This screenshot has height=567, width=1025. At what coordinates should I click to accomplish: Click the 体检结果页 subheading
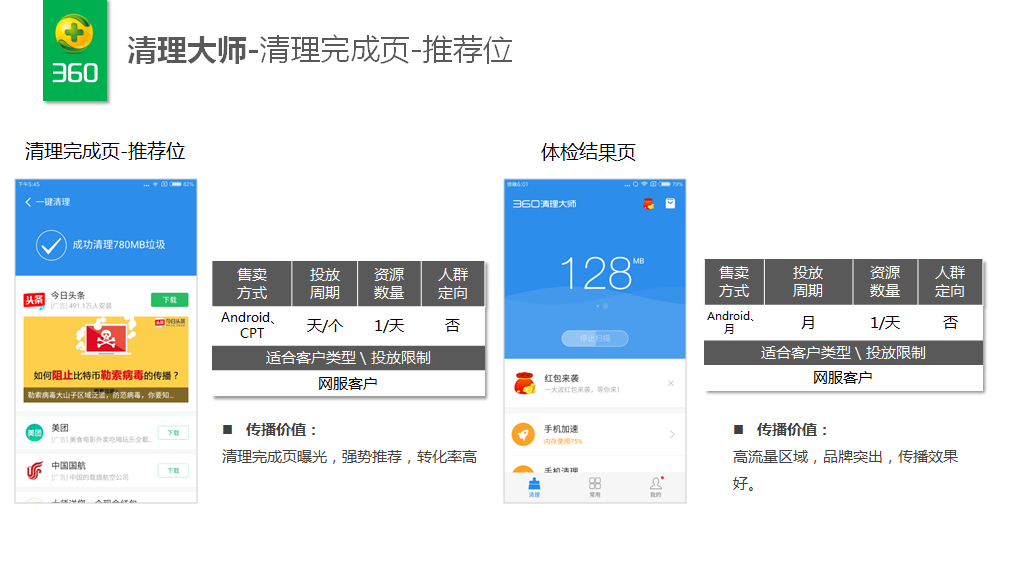pyautogui.click(x=588, y=152)
